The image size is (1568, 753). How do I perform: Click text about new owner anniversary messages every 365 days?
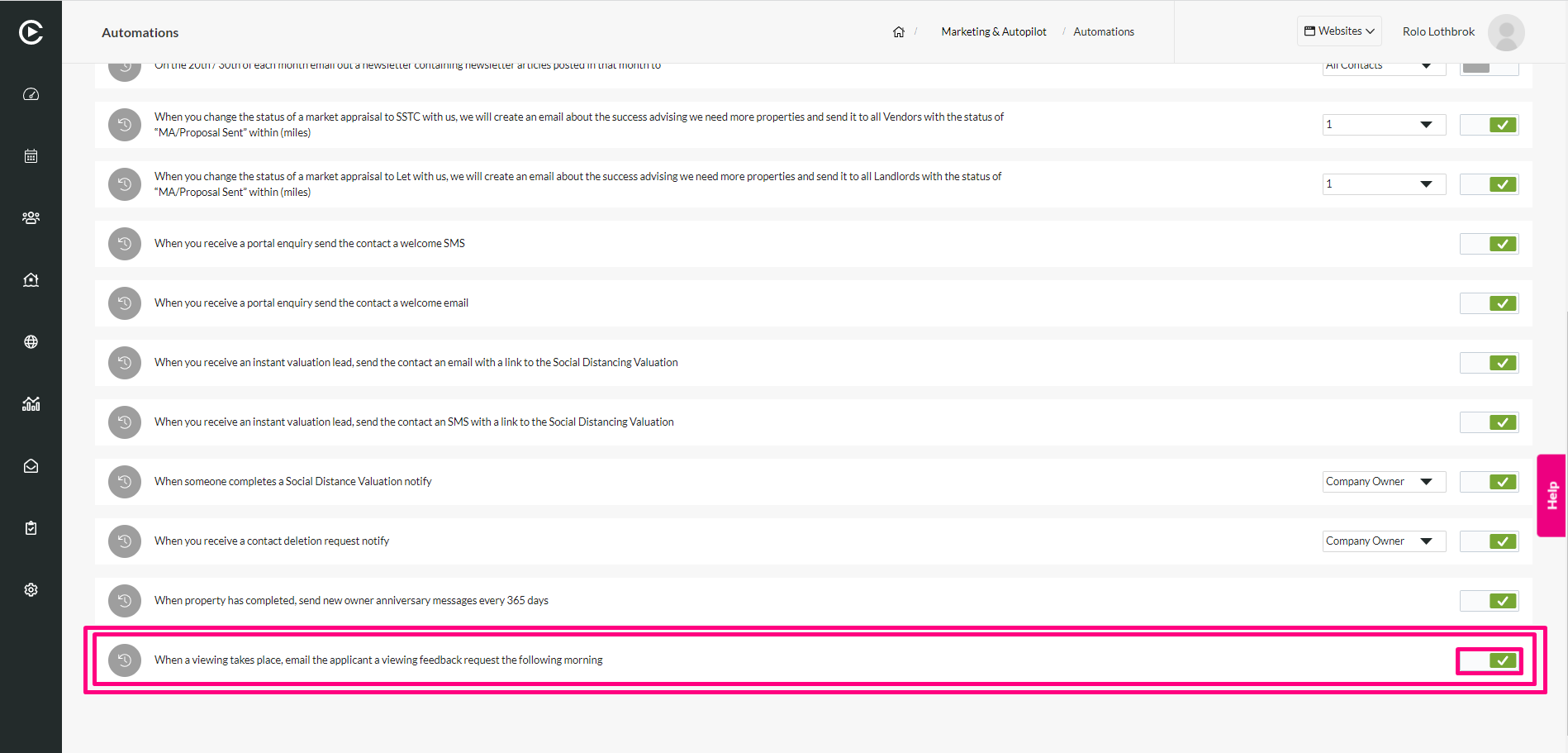pyautogui.click(x=351, y=601)
